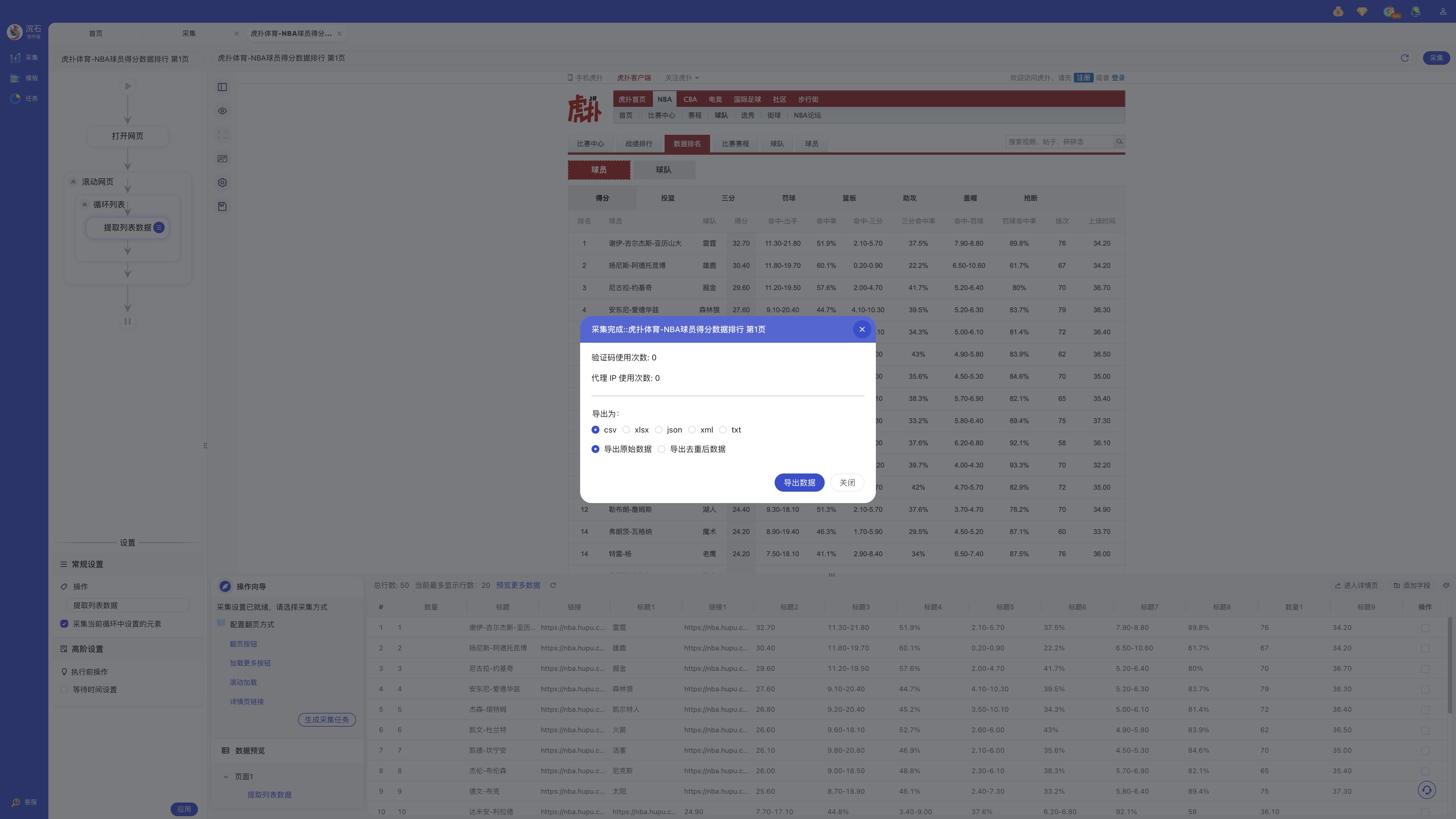
Task: Switch to the 采集 tab
Action: pyautogui.click(x=189, y=33)
